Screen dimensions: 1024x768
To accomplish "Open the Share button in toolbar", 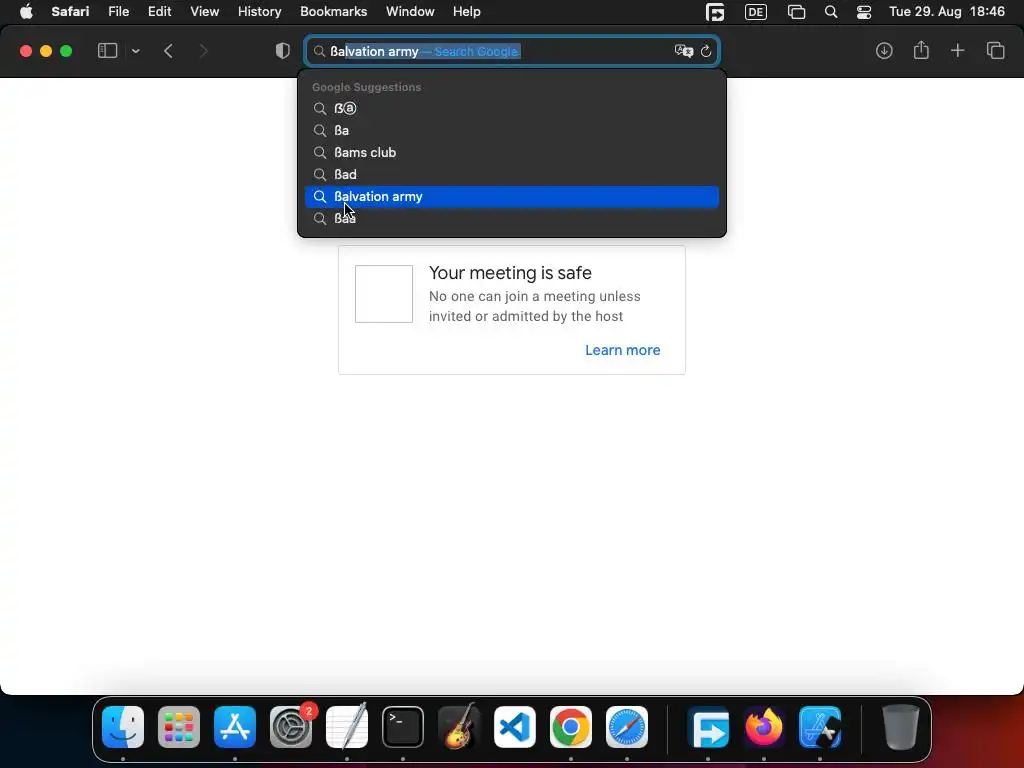I will click(921, 50).
